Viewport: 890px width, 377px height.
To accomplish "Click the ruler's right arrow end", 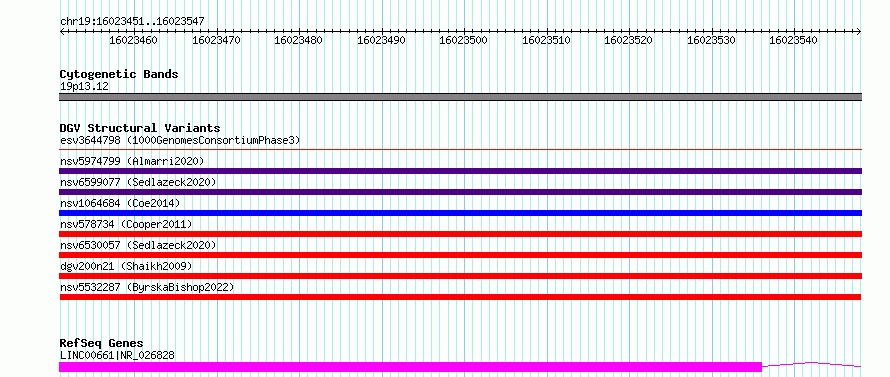I will coord(859,32).
